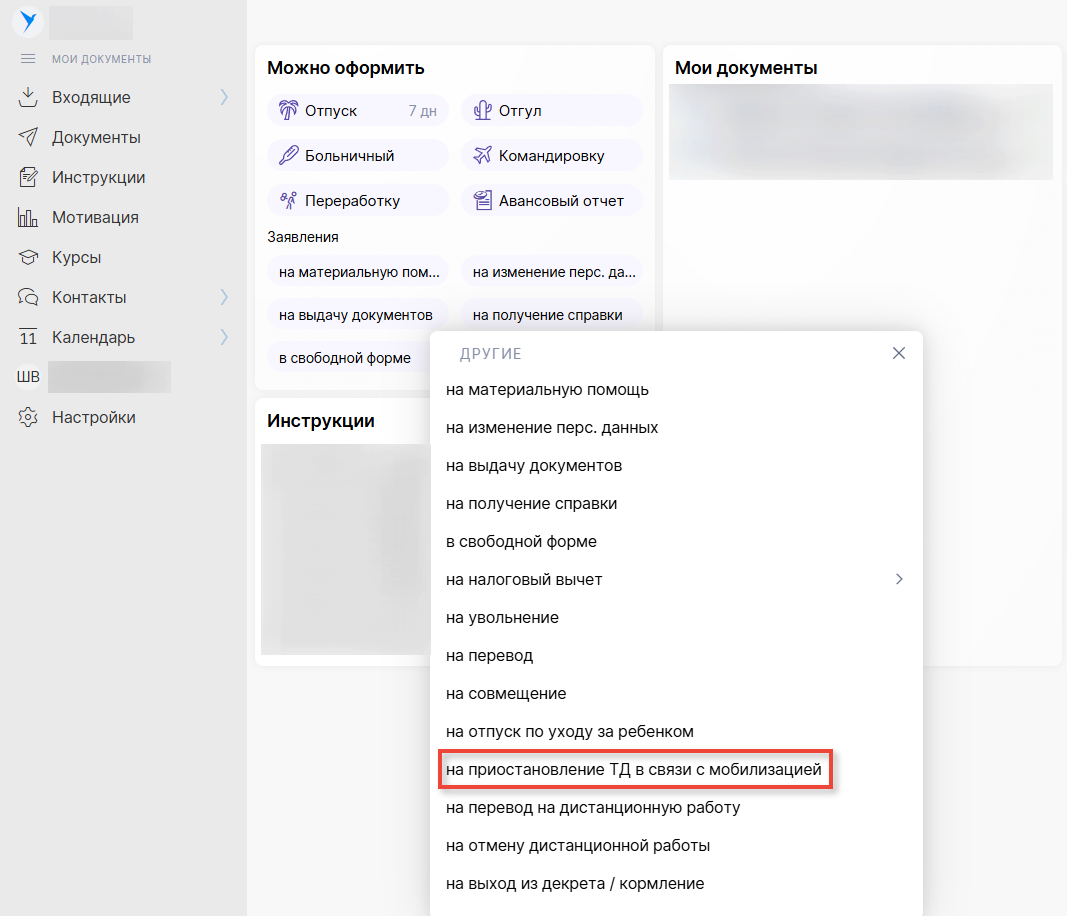Create an Авансовый отчет

(x=551, y=201)
